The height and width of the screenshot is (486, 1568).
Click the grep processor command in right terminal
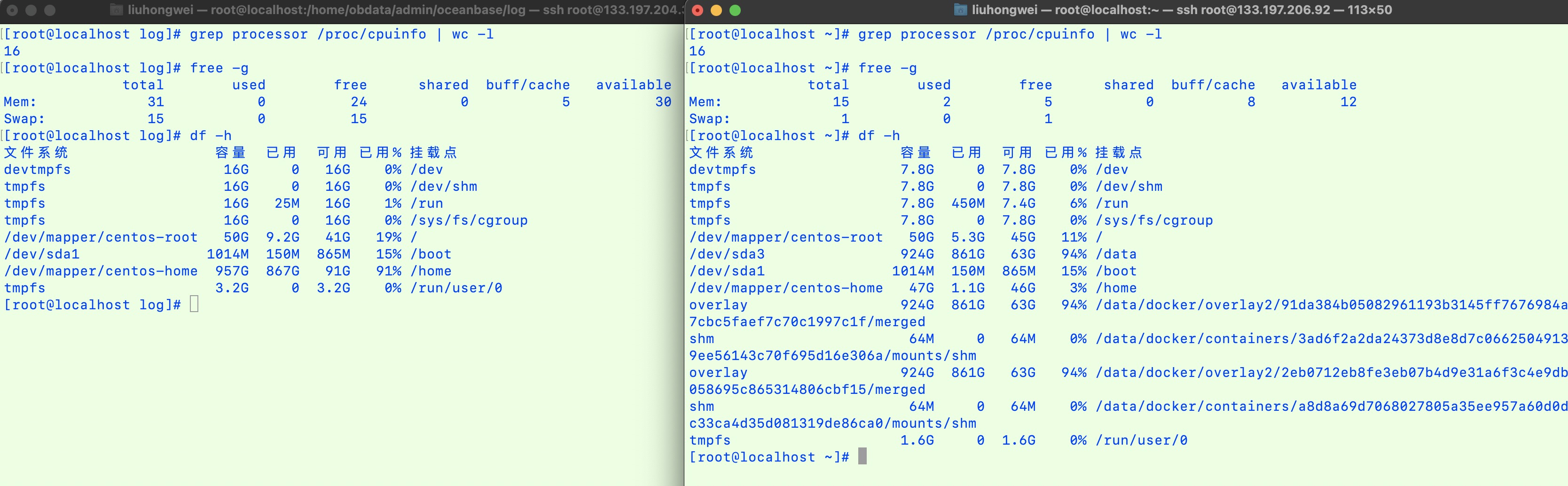click(x=1010, y=34)
